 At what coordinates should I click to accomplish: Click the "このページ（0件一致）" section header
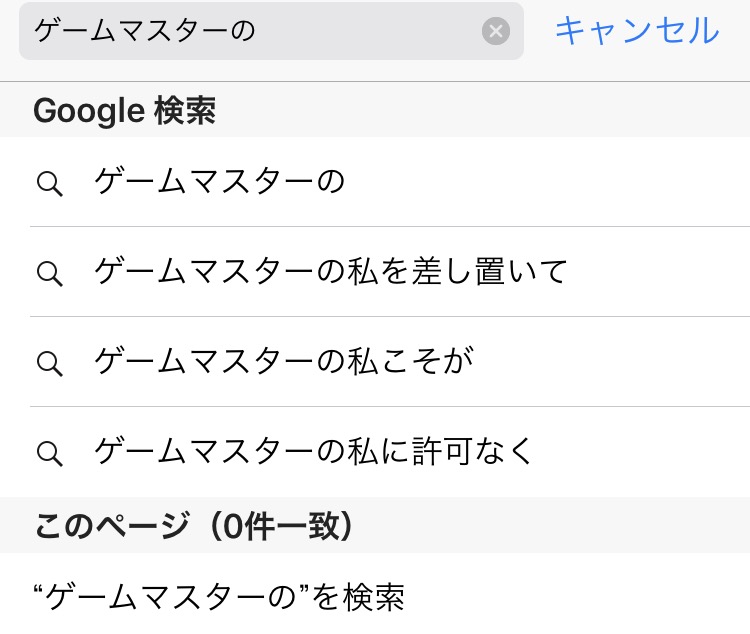pyautogui.click(x=195, y=526)
